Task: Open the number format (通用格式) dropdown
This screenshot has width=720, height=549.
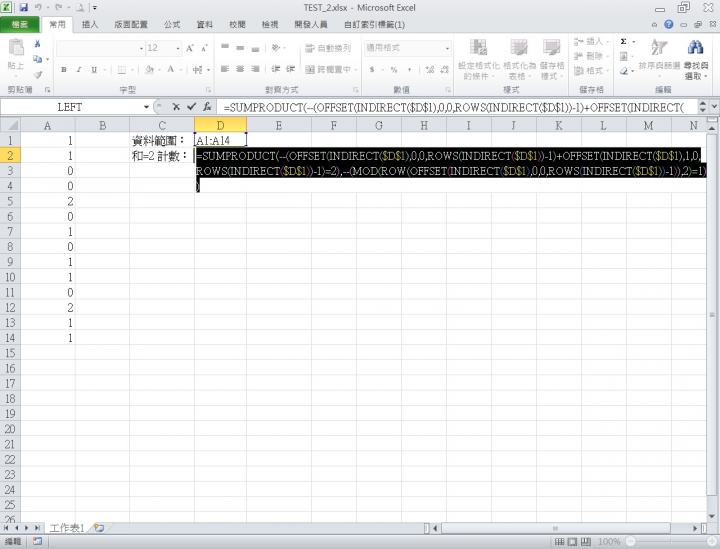Action: coord(447,48)
